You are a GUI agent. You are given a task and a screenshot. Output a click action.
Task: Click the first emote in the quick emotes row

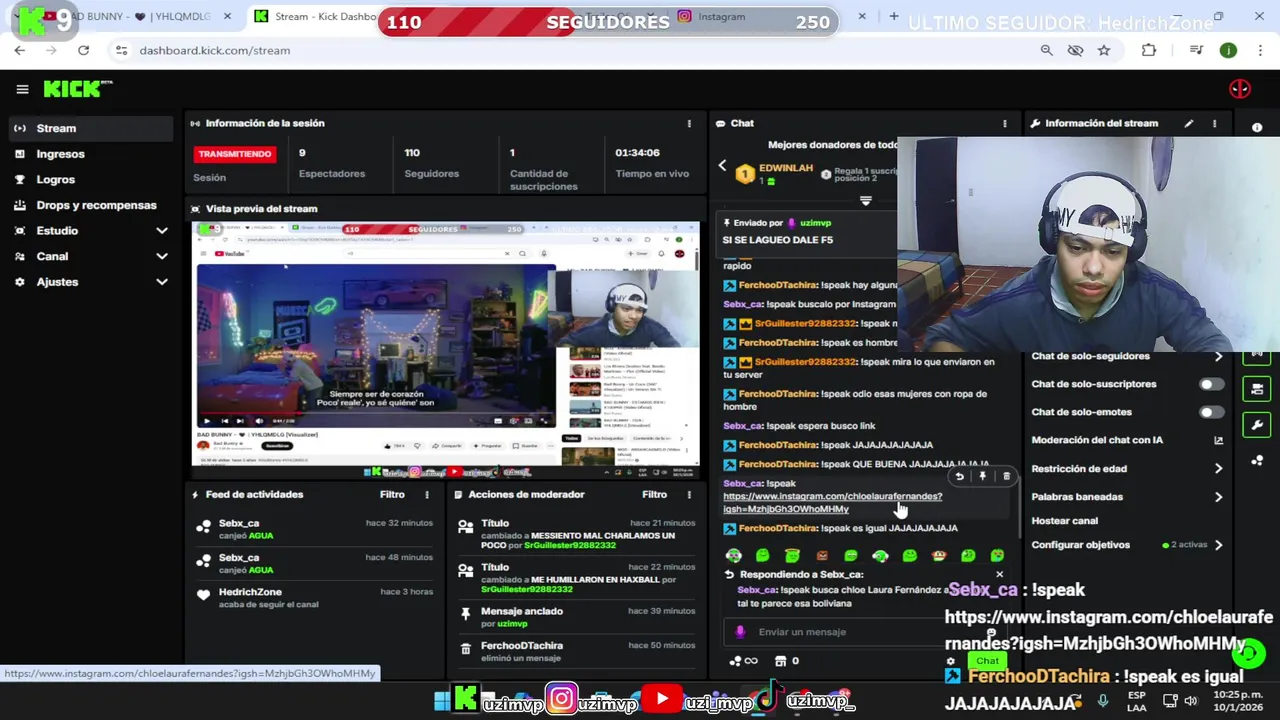(734, 555)
